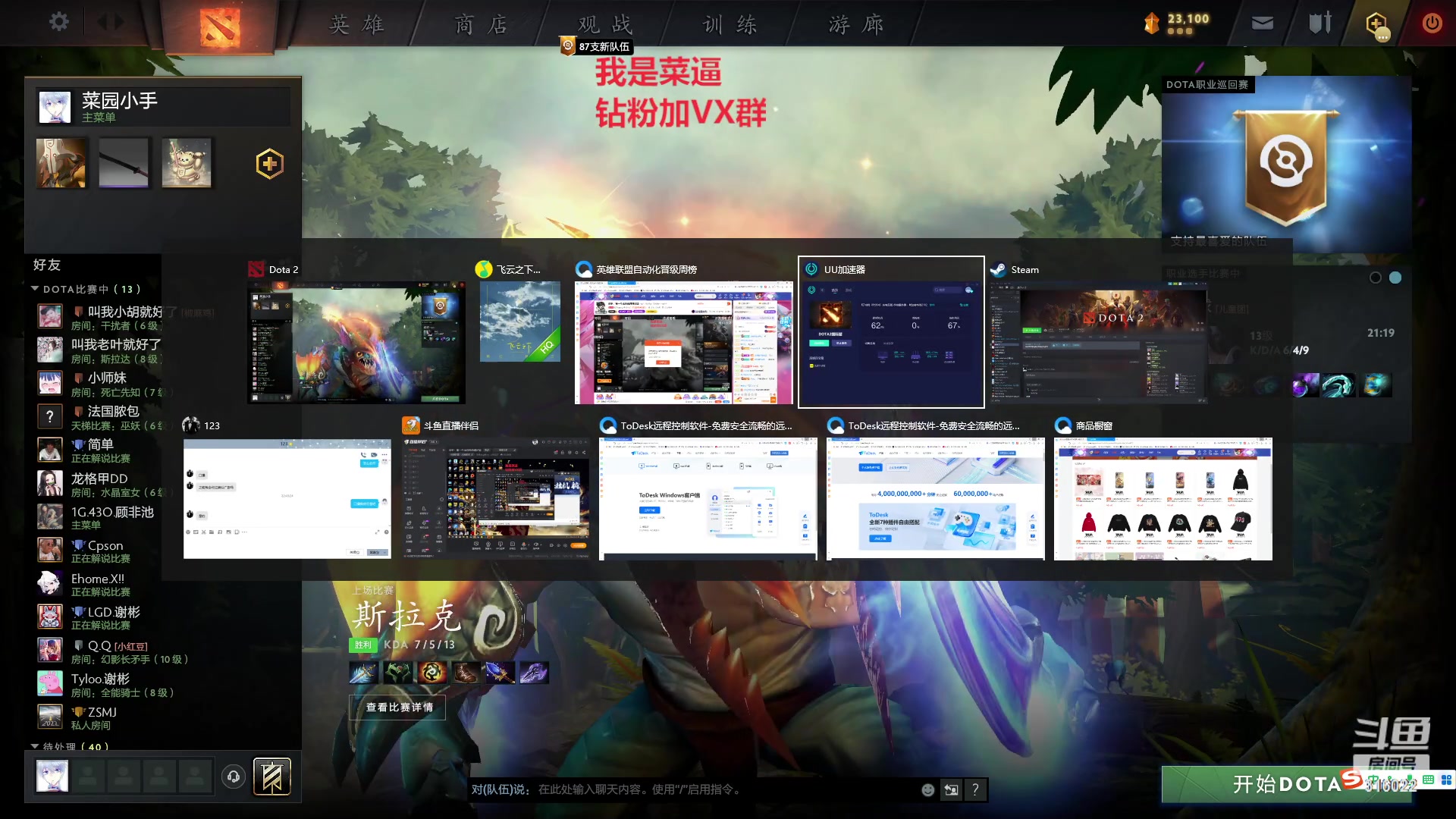Screen dimensions: 1456x819
Task: Click the 飞云之下 app icon in switcher
Action: 484,269
